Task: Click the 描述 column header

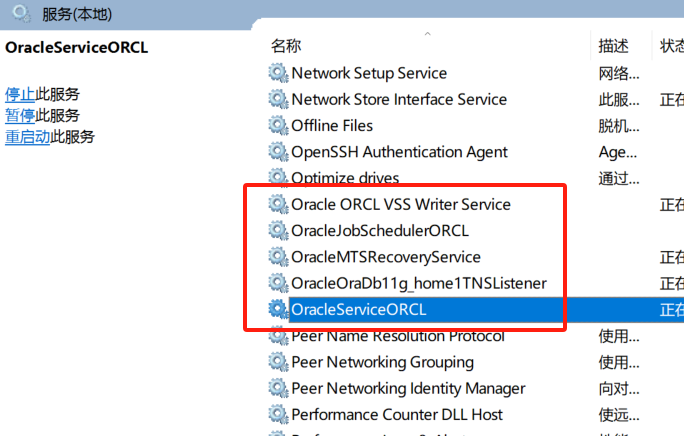Action: tap(613, 46)
